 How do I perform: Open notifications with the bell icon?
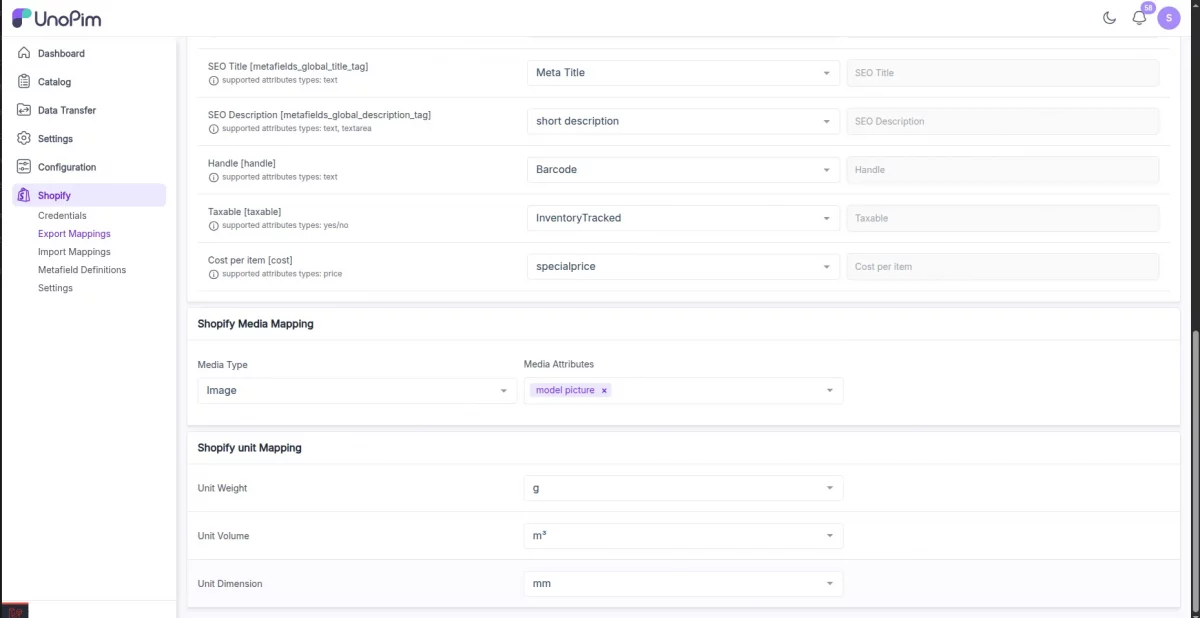pos(1139,17)
